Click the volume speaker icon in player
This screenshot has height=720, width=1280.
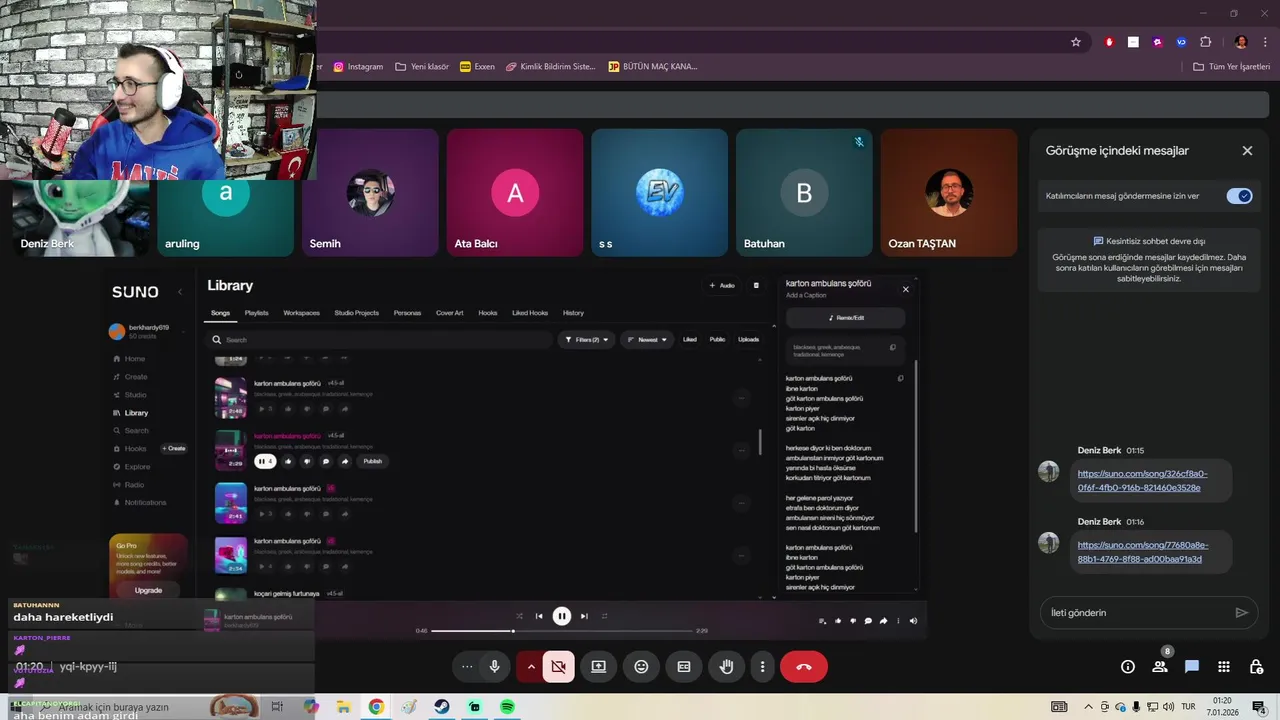tap(913, 621)
